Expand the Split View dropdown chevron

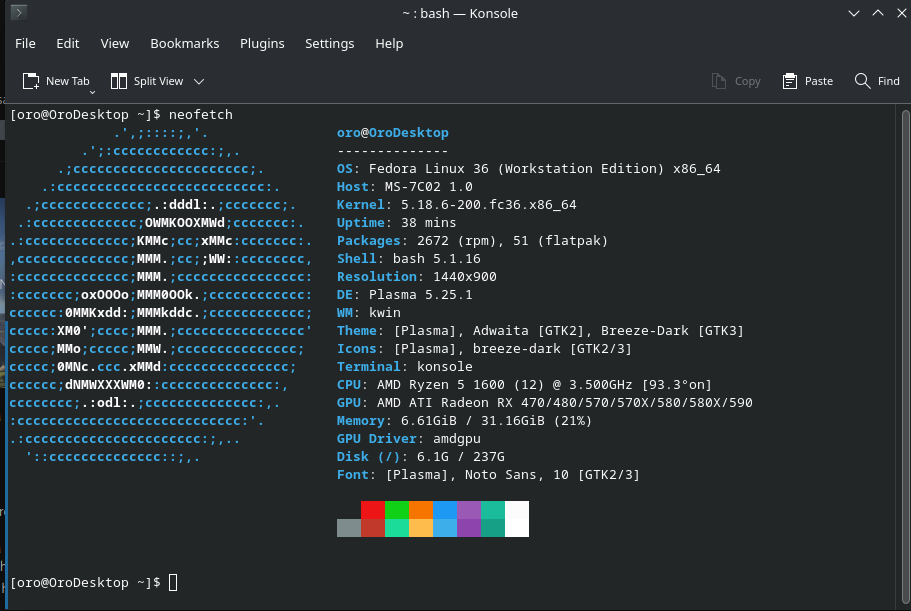pyautogui.click(x=199, y=81)
